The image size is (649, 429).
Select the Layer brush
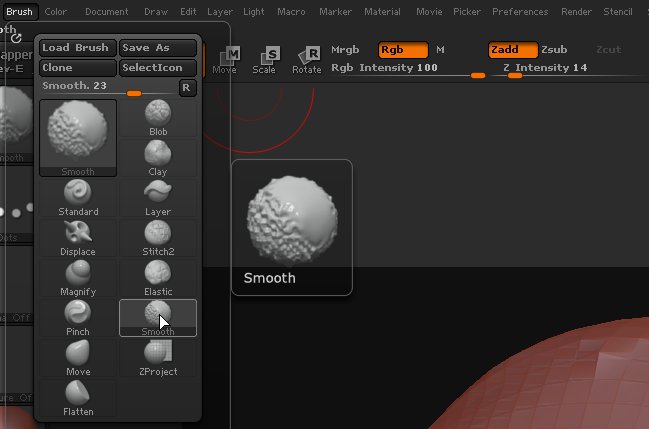158,197
